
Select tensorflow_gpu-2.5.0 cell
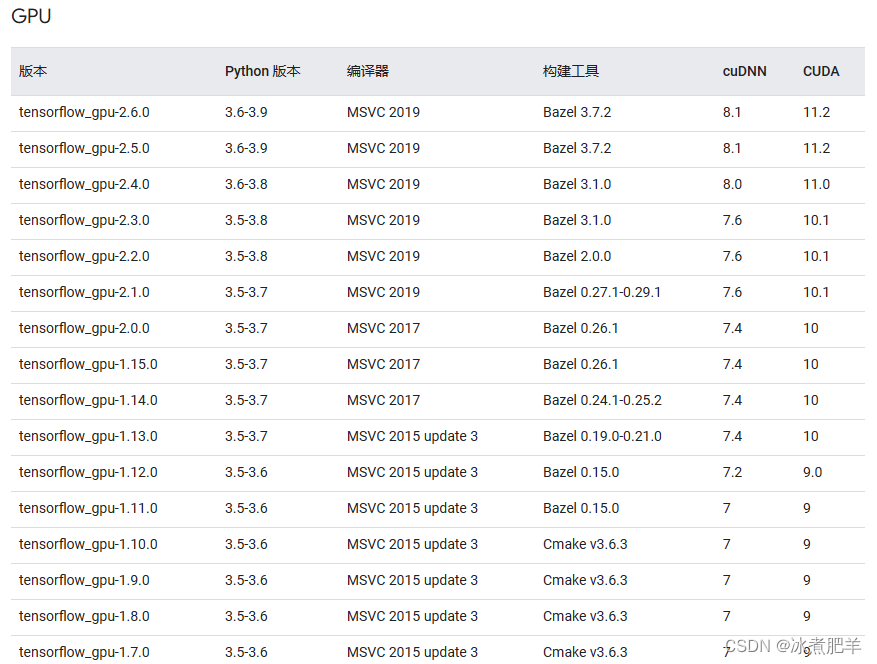(x=84, y=148)
